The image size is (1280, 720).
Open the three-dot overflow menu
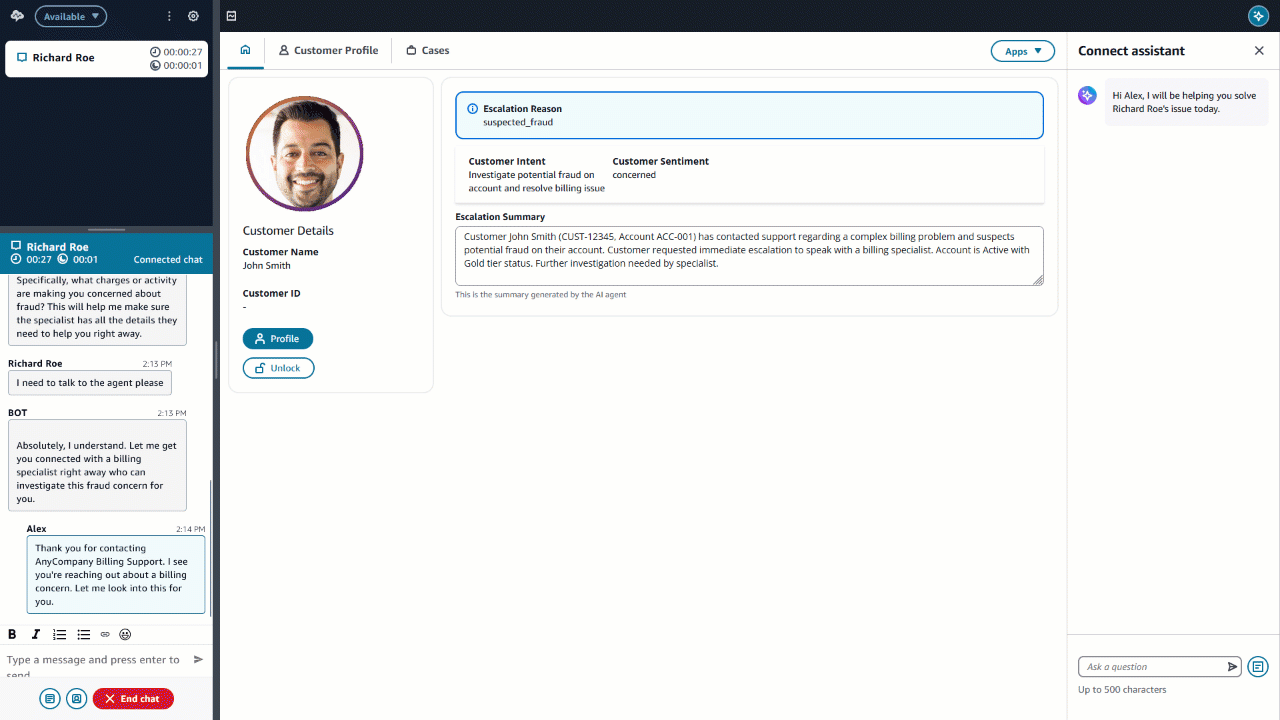[167, 16]
